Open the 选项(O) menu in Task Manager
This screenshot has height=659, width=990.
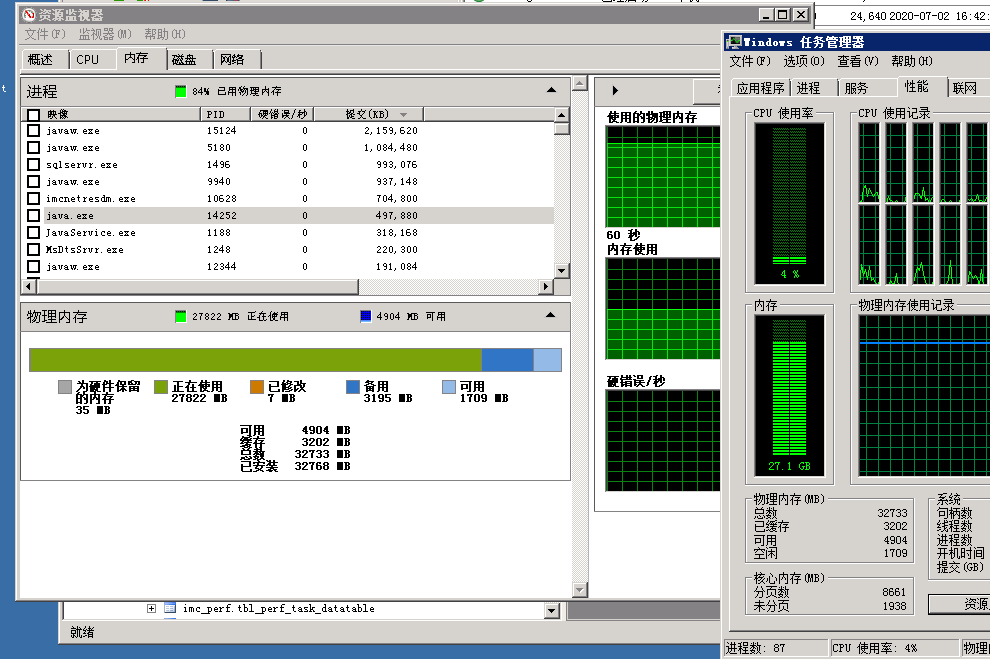point(804,61)
